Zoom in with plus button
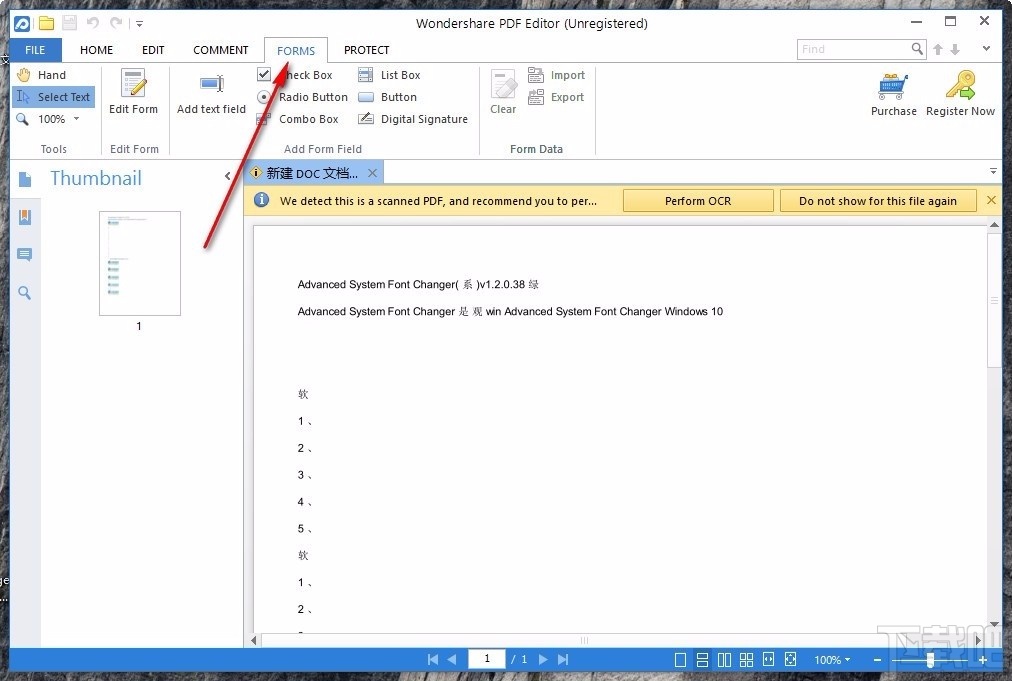1012x681 pixels. point(982,660)
